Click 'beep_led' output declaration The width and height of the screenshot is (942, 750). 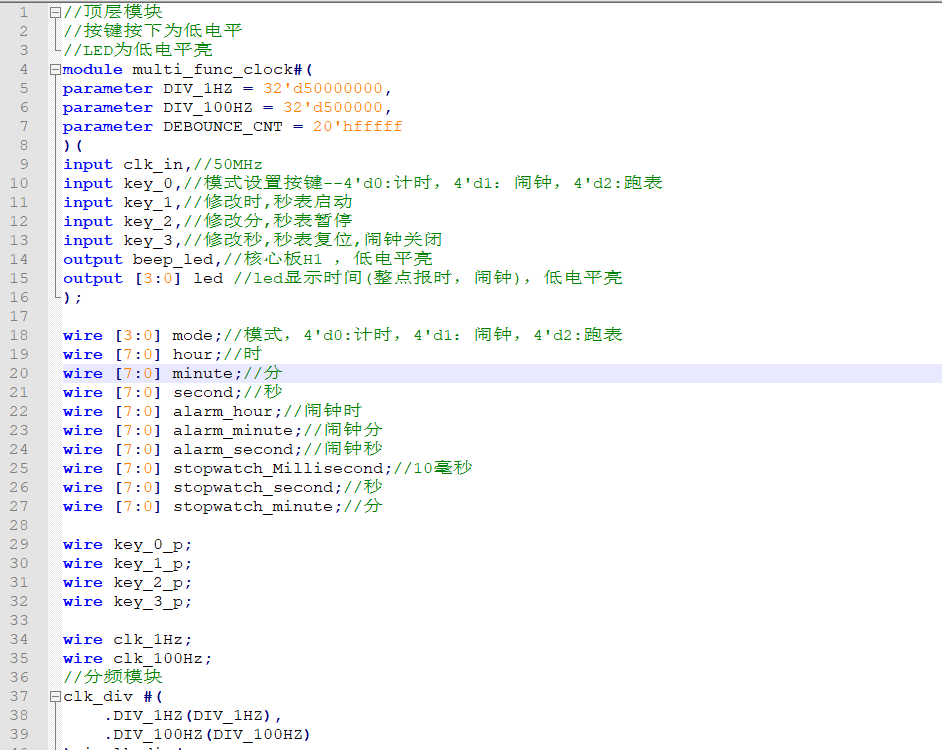173,260
